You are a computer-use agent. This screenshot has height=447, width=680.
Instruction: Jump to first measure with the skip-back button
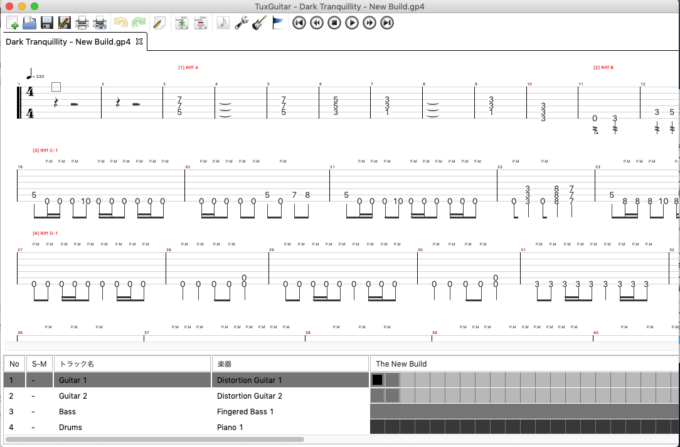(x=299, y=22)
